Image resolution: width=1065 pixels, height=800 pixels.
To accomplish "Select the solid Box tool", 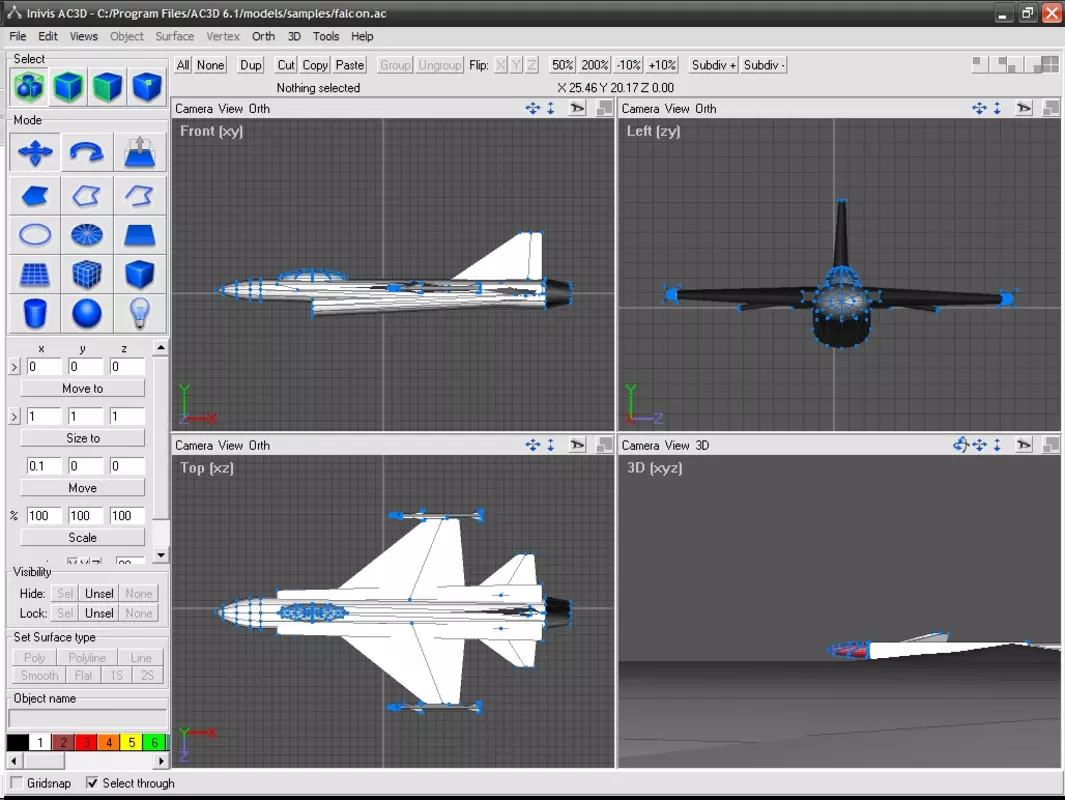I will [140, 274].
